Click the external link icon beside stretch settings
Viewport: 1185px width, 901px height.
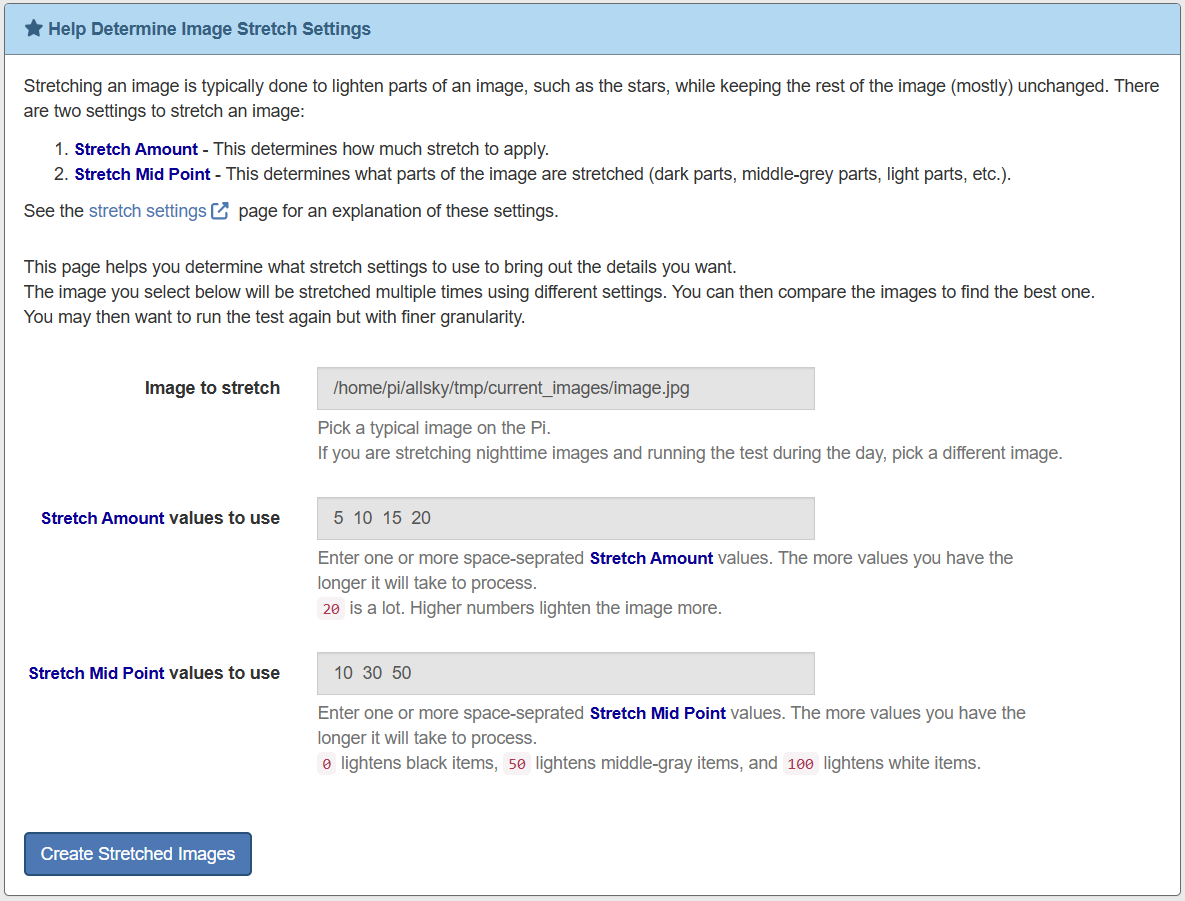(x=221, y=211)
